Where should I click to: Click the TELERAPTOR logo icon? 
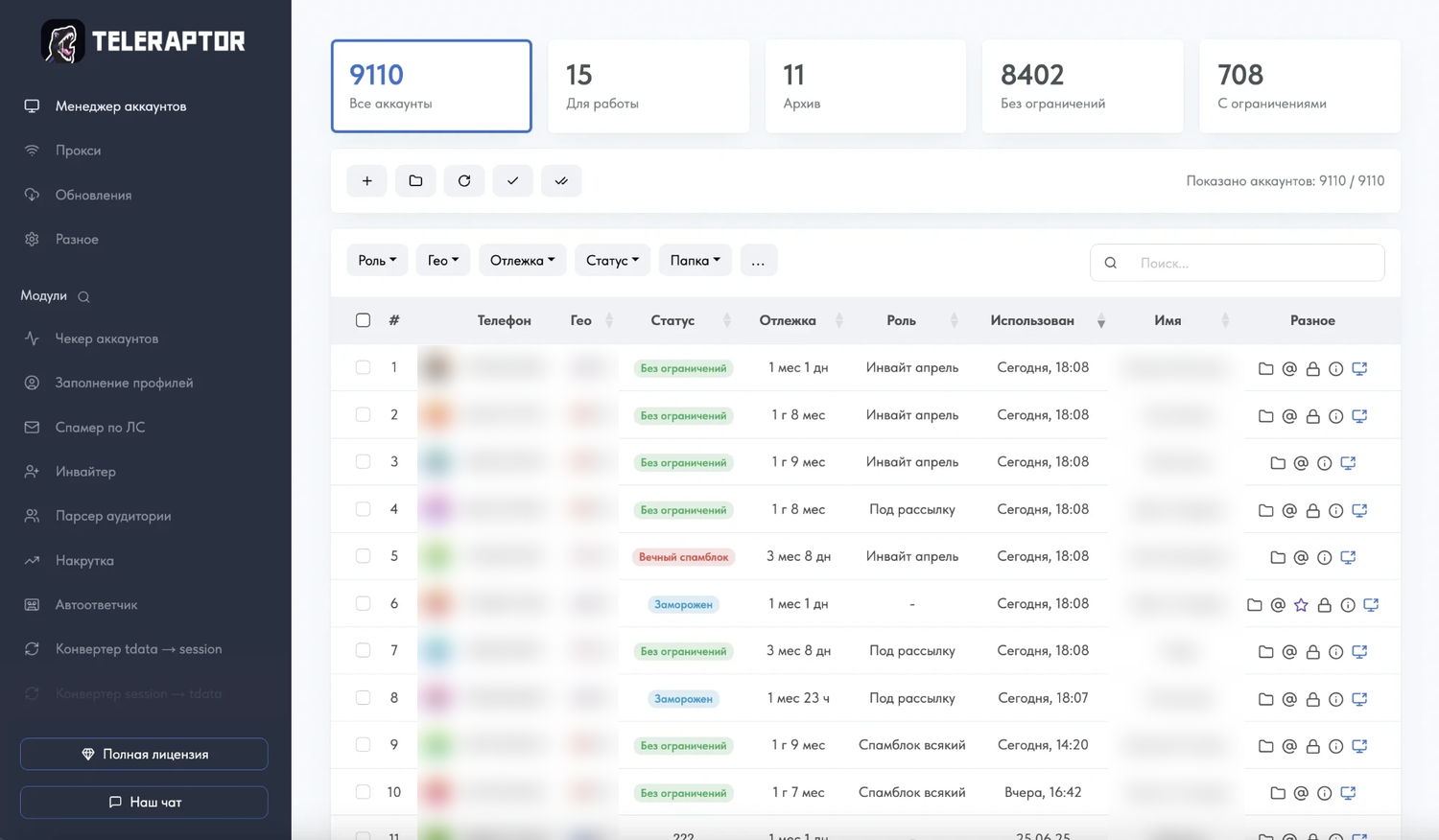pyautogui.click(x=63, y=41)
